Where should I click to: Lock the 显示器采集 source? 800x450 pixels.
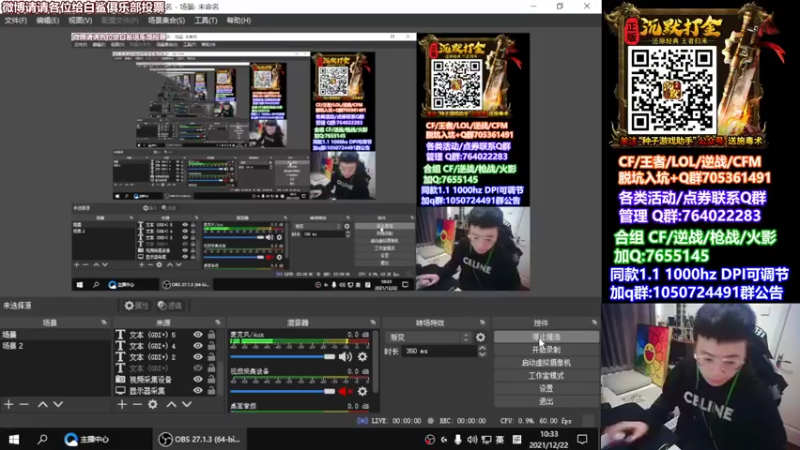[x=211, y=391]
